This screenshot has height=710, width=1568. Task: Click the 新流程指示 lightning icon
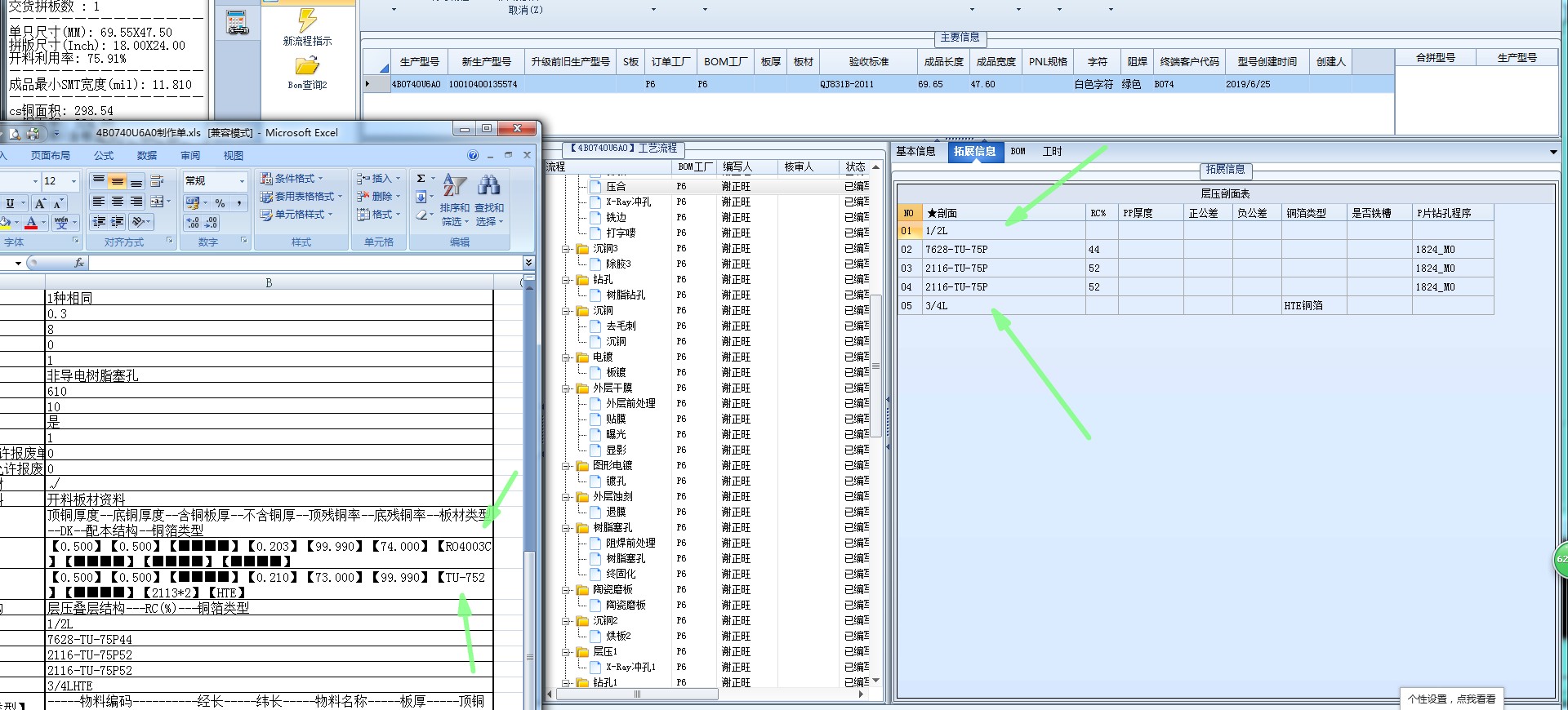click(x=307, y=20)
